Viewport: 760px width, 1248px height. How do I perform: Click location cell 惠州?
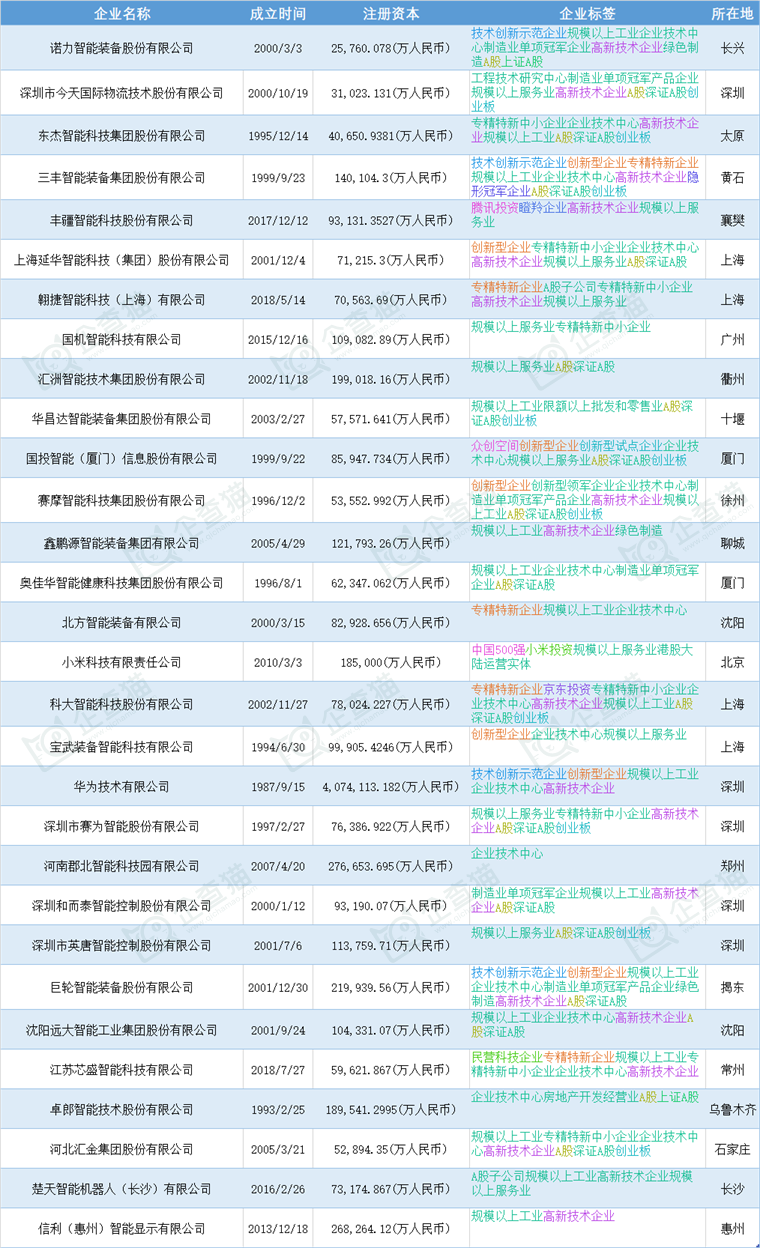[x=732, y=1229]
